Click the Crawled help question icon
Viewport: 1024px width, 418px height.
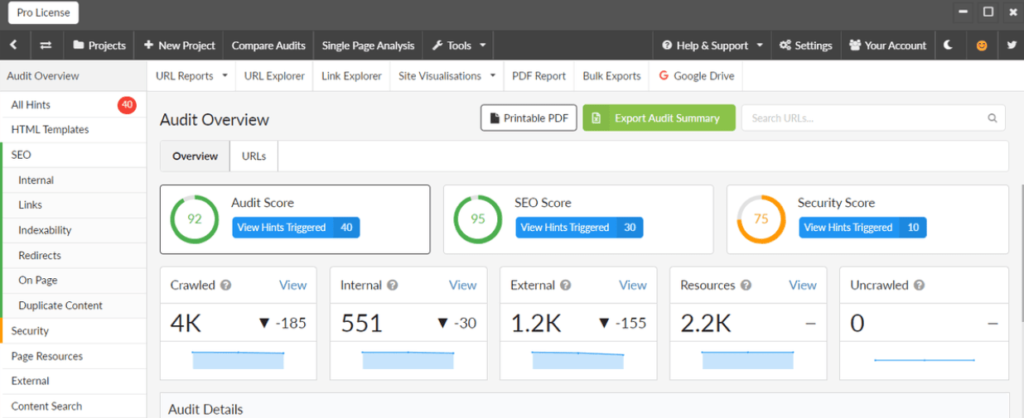(x=226, y=285)
